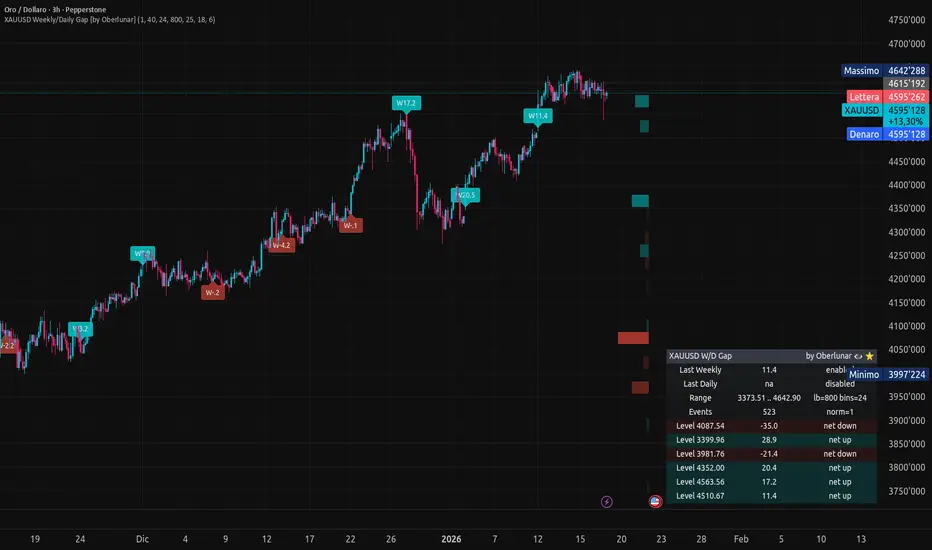Click the 'XAUUSD Weekly/Daily Gap' indicator legend
The image size is (932, 550).
[109, 20]
